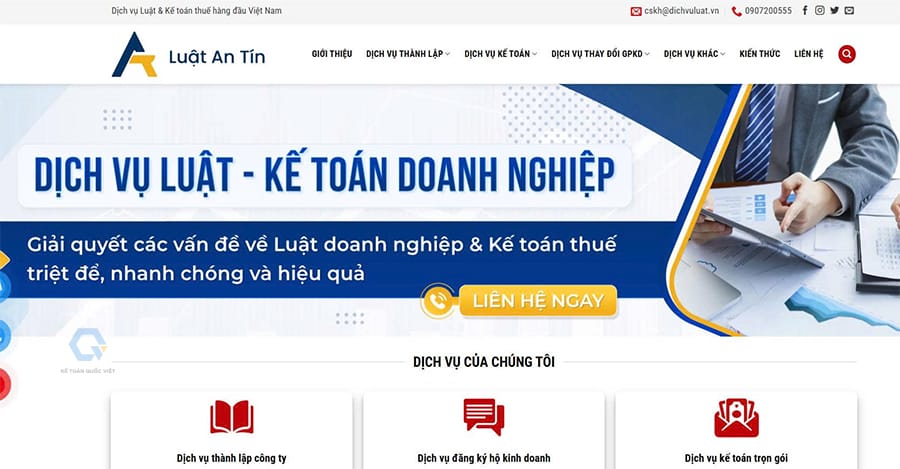Click the cskh@dichvuluat.vn email link
Screen dimensions: 900x469
pos(681,11)
